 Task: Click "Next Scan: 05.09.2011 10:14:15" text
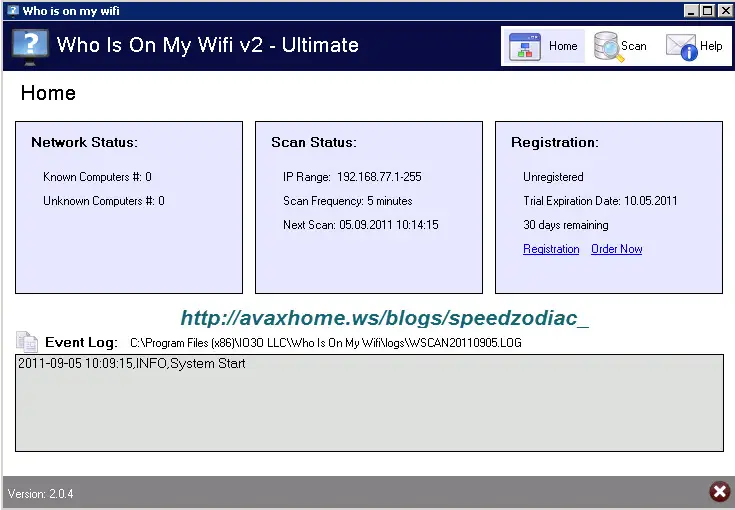(x=360, y=225)
